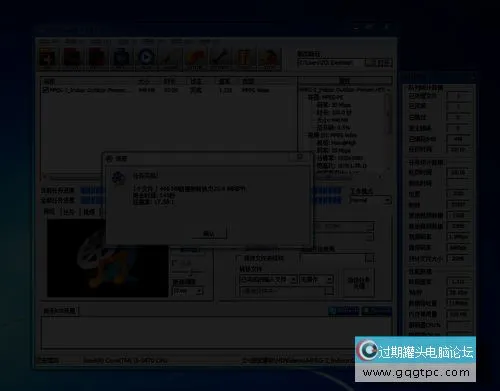Open the small dropdown below the preview slider
Screen dimensions: 500x391
(x=187, y=291)
